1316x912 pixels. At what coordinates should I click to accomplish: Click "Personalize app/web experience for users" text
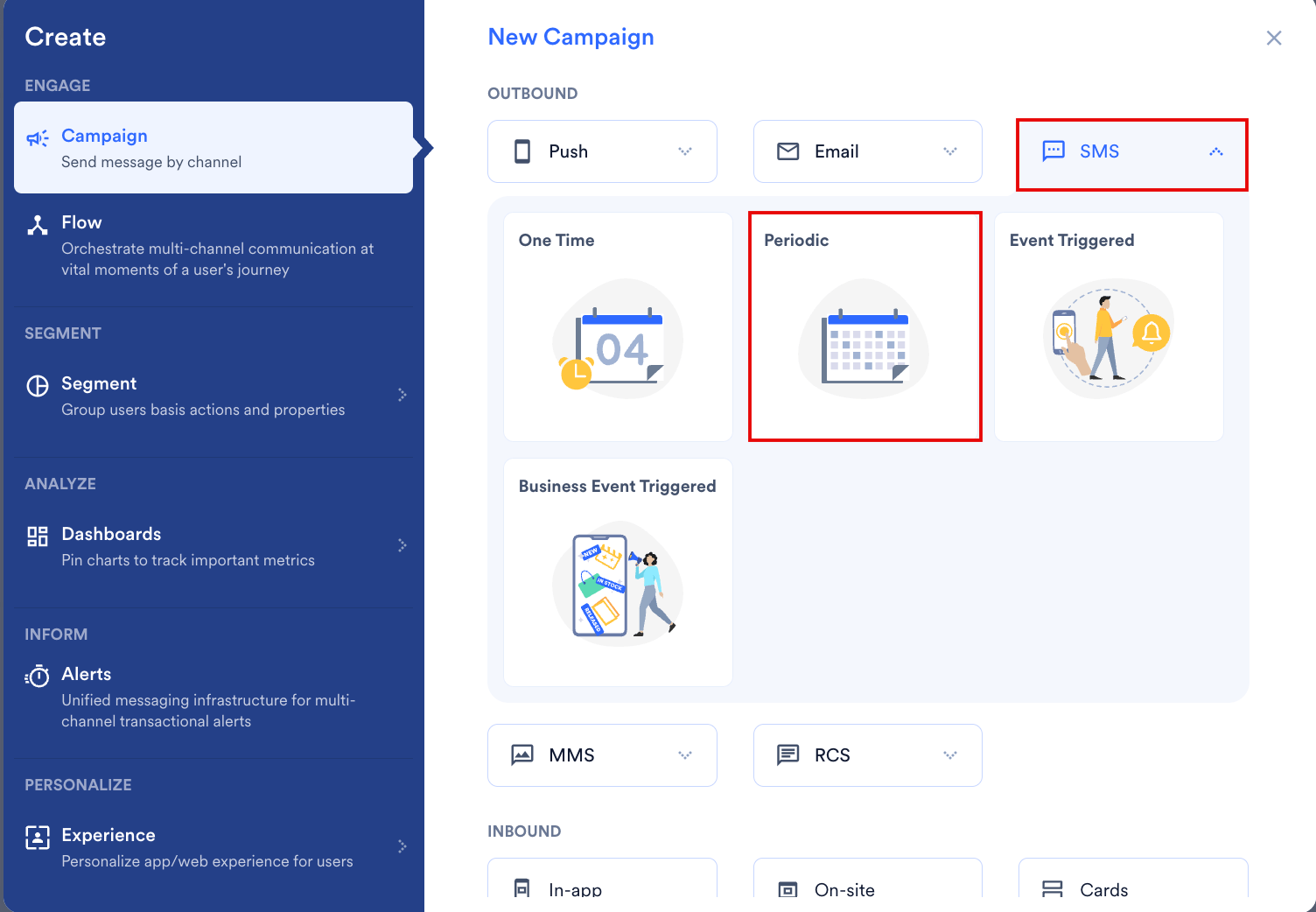(207, 861)
